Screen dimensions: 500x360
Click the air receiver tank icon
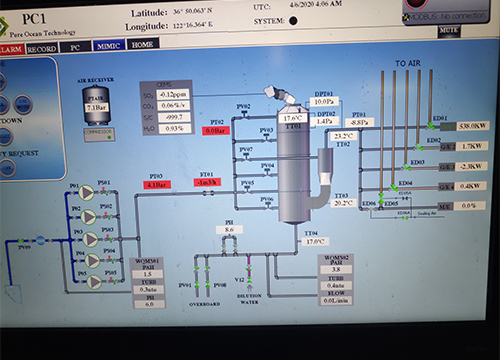click(x=96, y=105)
